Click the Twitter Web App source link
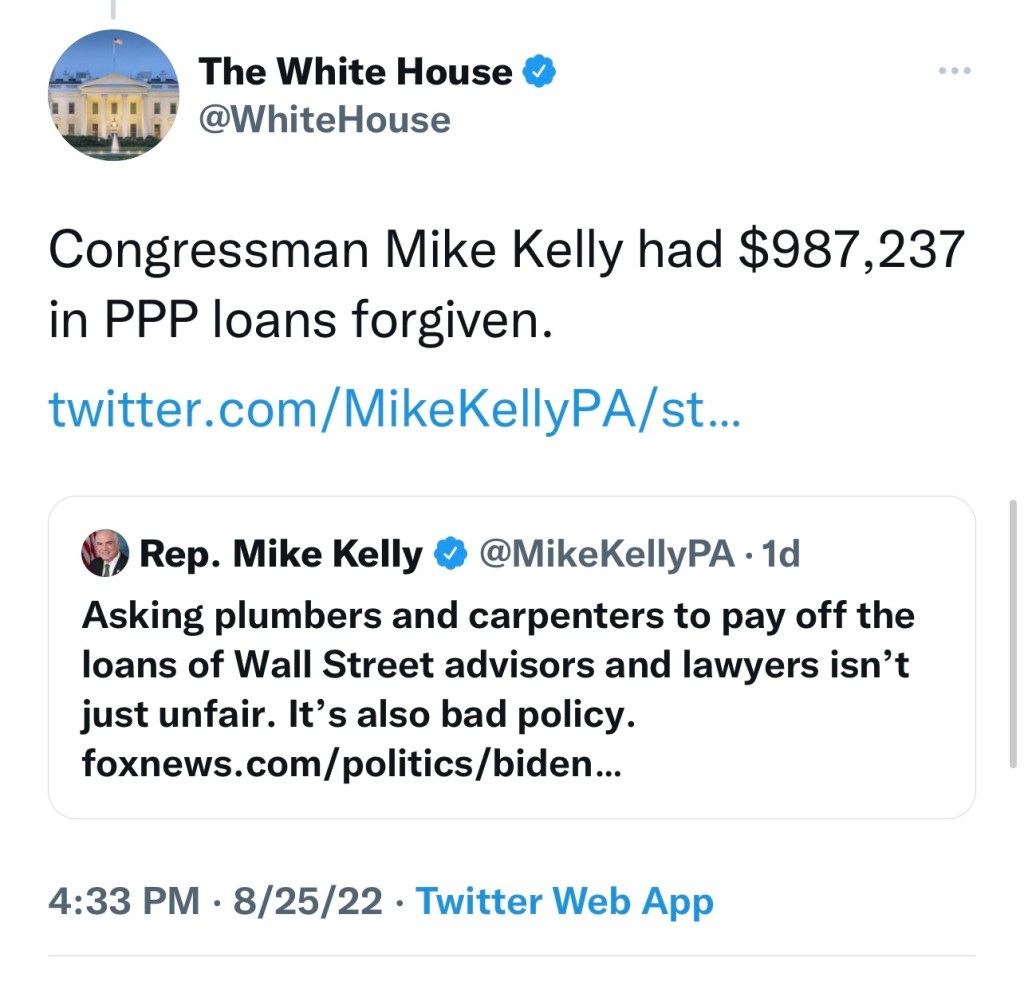 564,902
